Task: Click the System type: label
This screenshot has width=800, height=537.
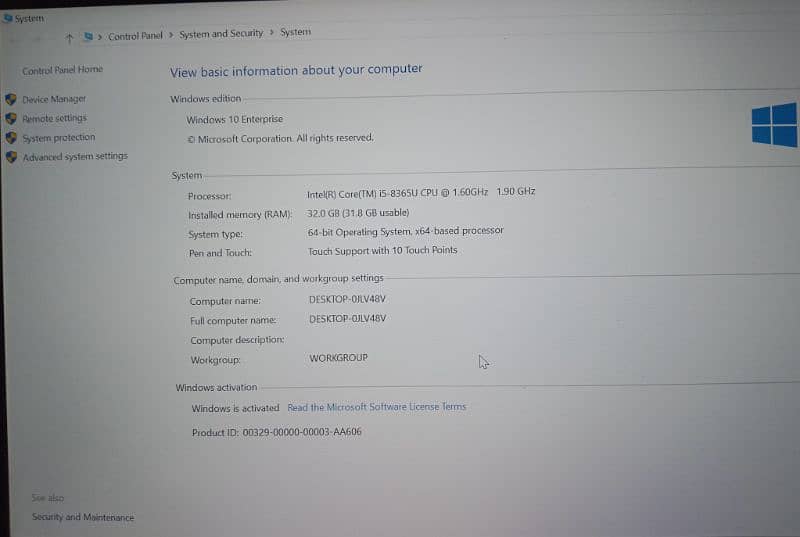Action: coord(215,235)
